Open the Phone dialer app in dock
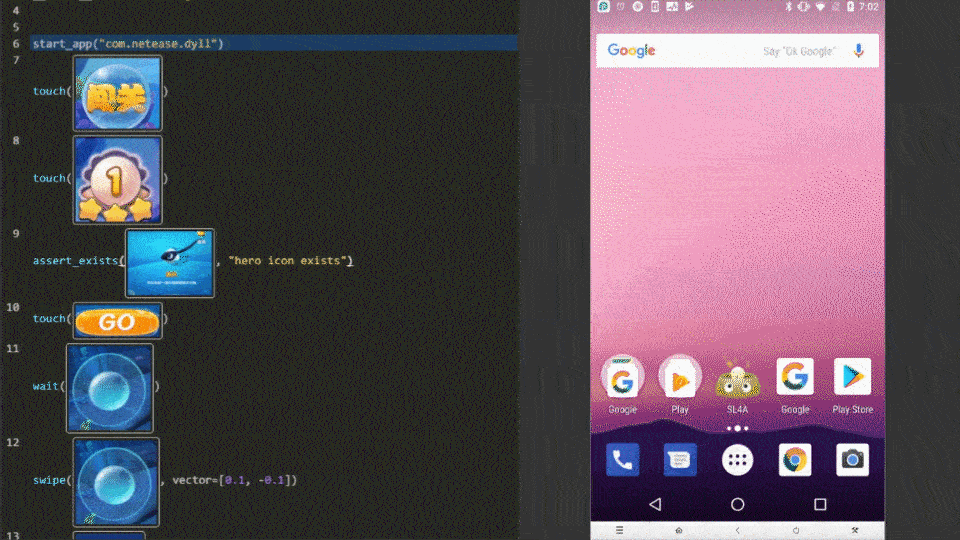Screen dimensions: 960x540 point(622,460)
